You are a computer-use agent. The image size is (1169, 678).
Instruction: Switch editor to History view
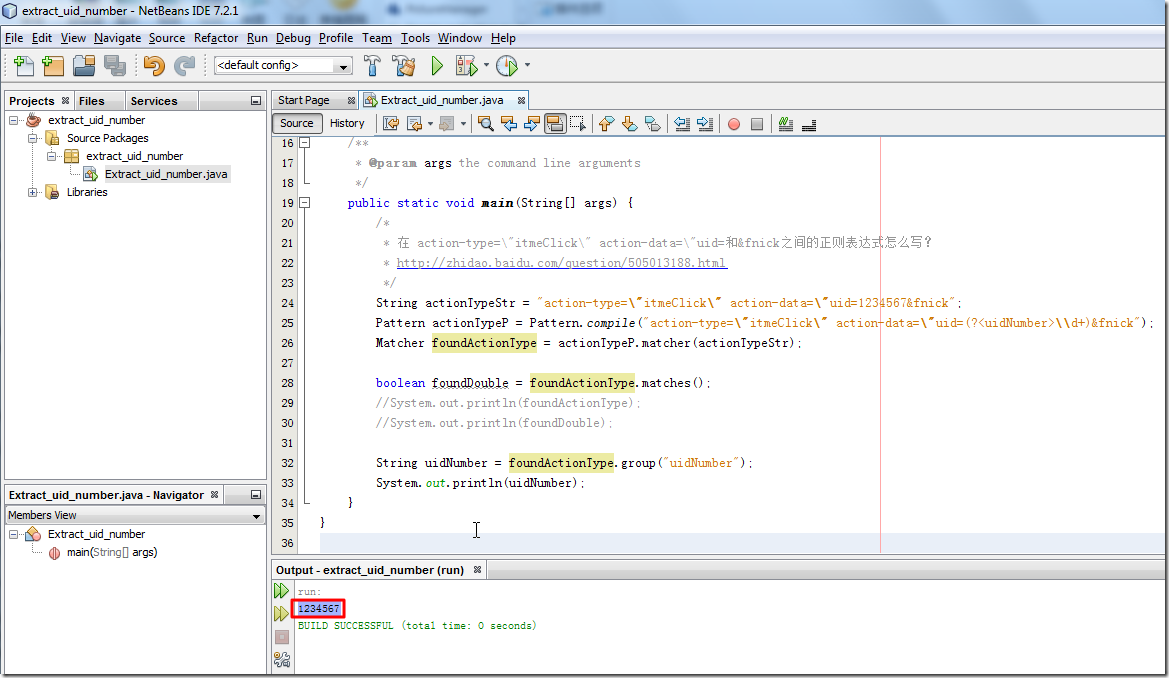click(347, 124)
